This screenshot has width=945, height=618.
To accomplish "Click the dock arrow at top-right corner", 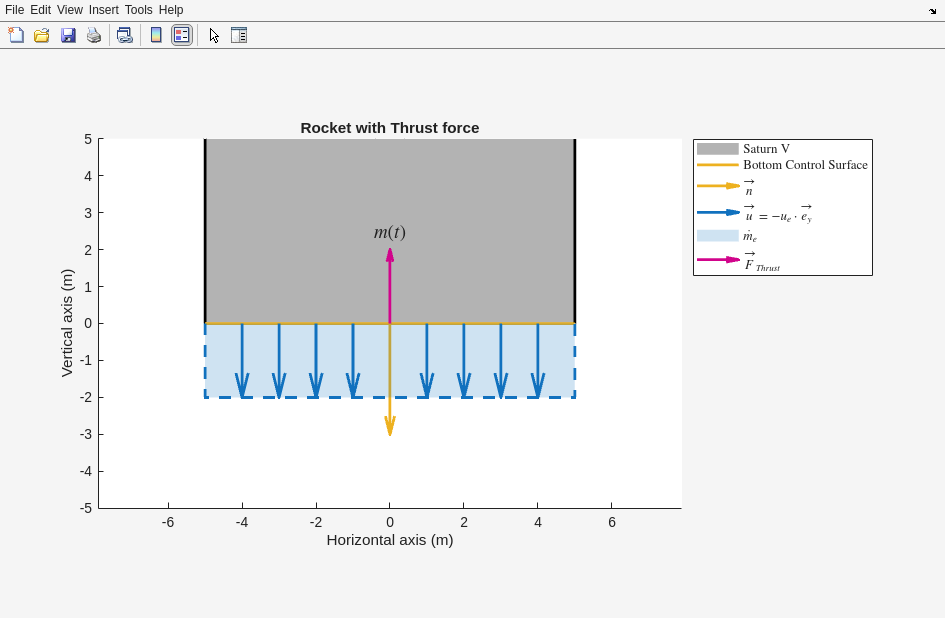I will 932,11.
